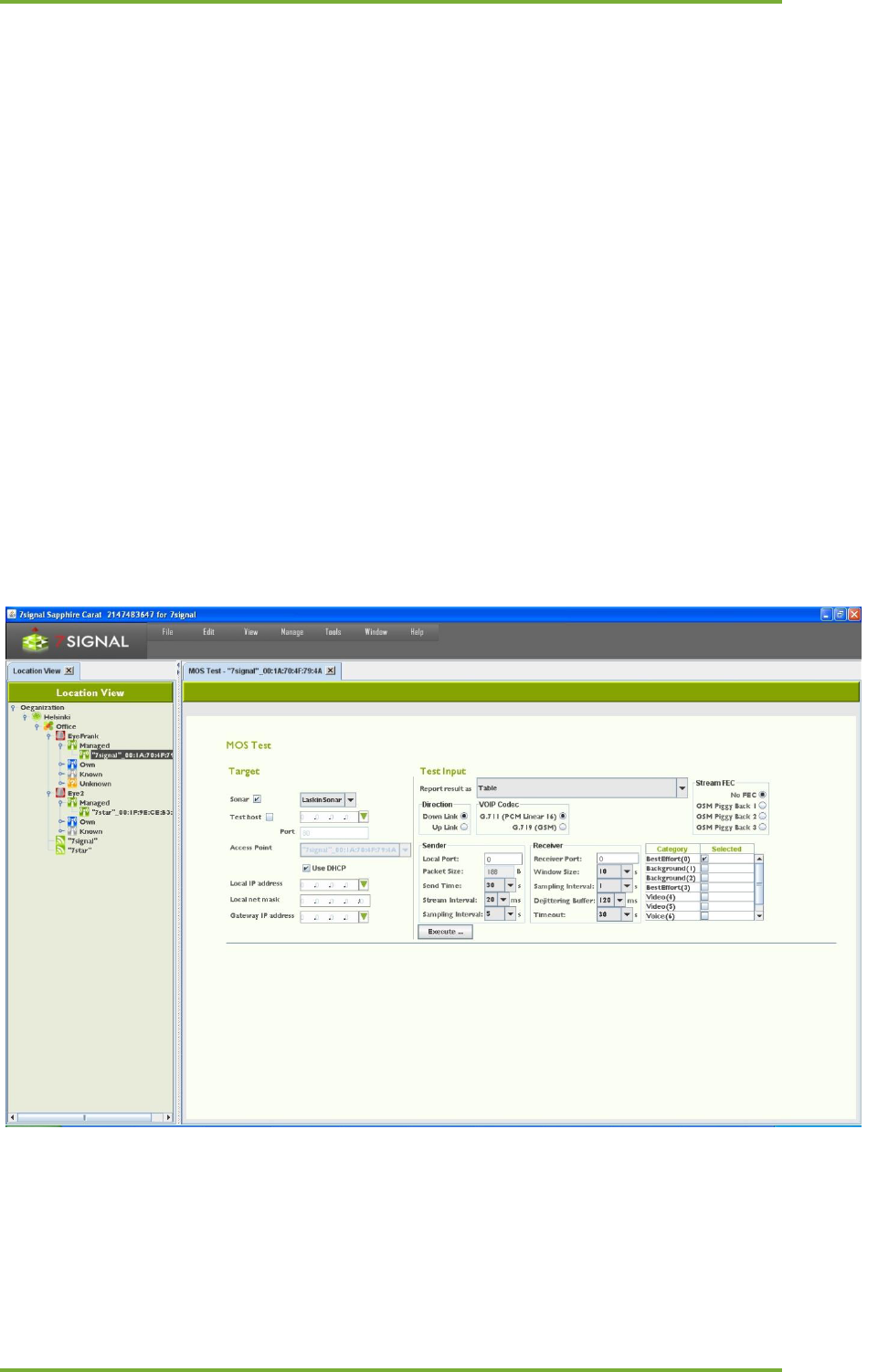This screenshot has width=878, height=1372.
Task: Open the Stream Interval dropdown
Action: click(503, 901)
